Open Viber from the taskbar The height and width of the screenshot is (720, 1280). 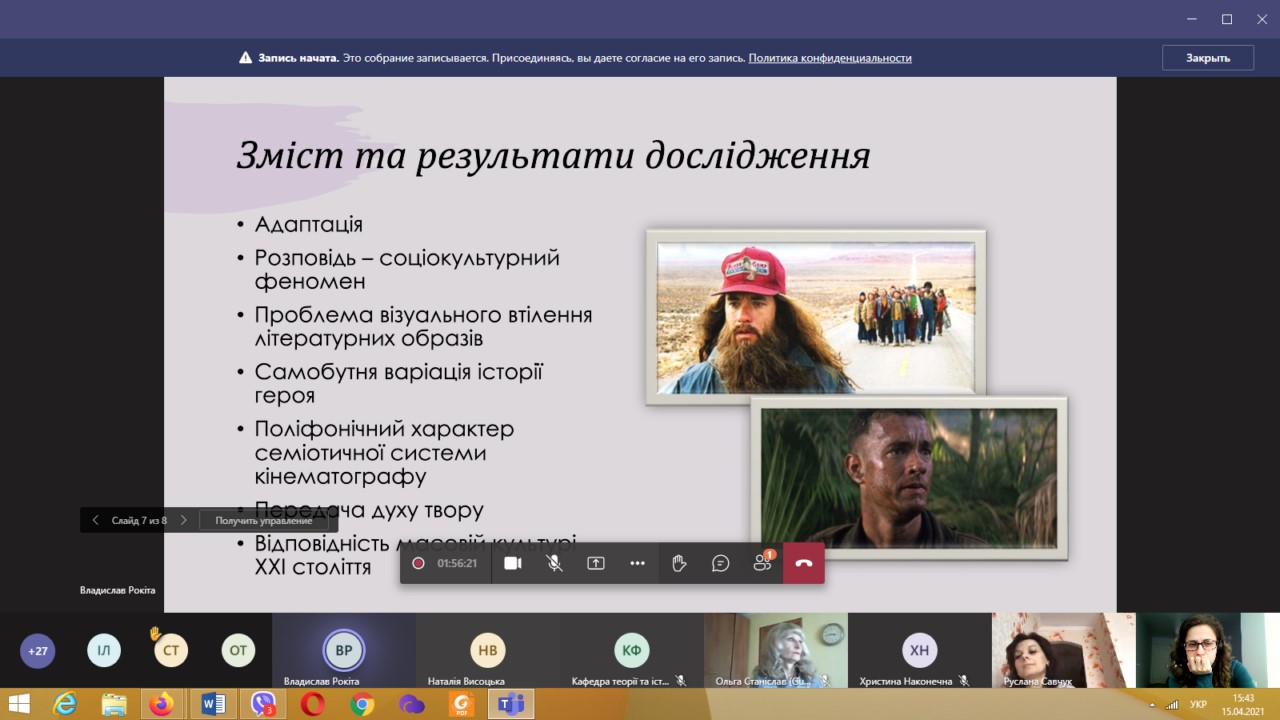[x=264, y=704]
